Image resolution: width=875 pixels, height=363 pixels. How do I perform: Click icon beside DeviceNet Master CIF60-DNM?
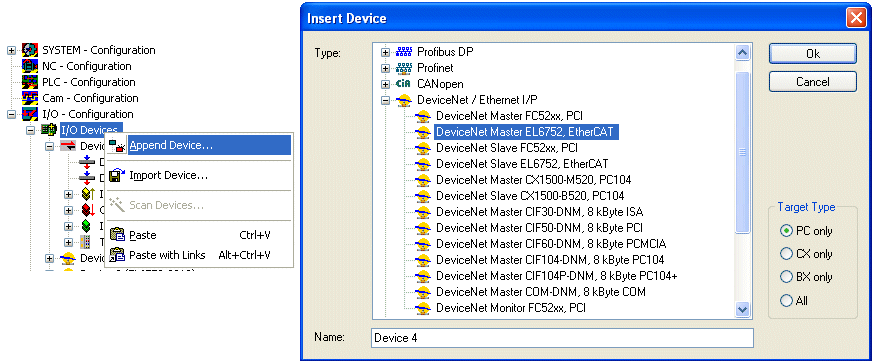pos(423,244)
